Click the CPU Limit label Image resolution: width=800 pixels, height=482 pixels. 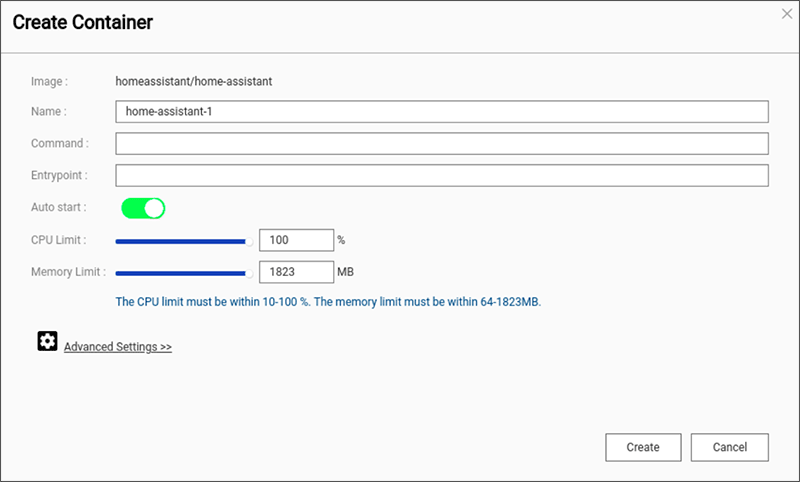coord(59,240)
